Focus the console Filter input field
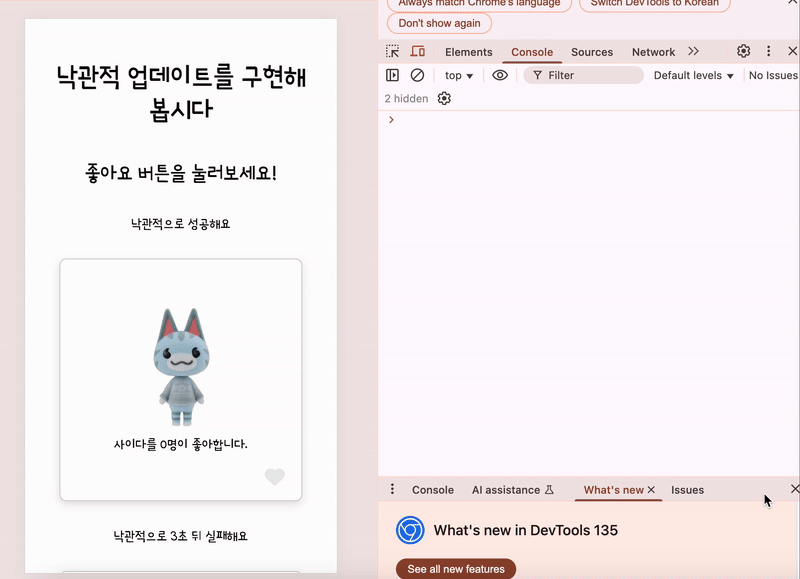Screen dimensions: 800x579 (583, 75)
